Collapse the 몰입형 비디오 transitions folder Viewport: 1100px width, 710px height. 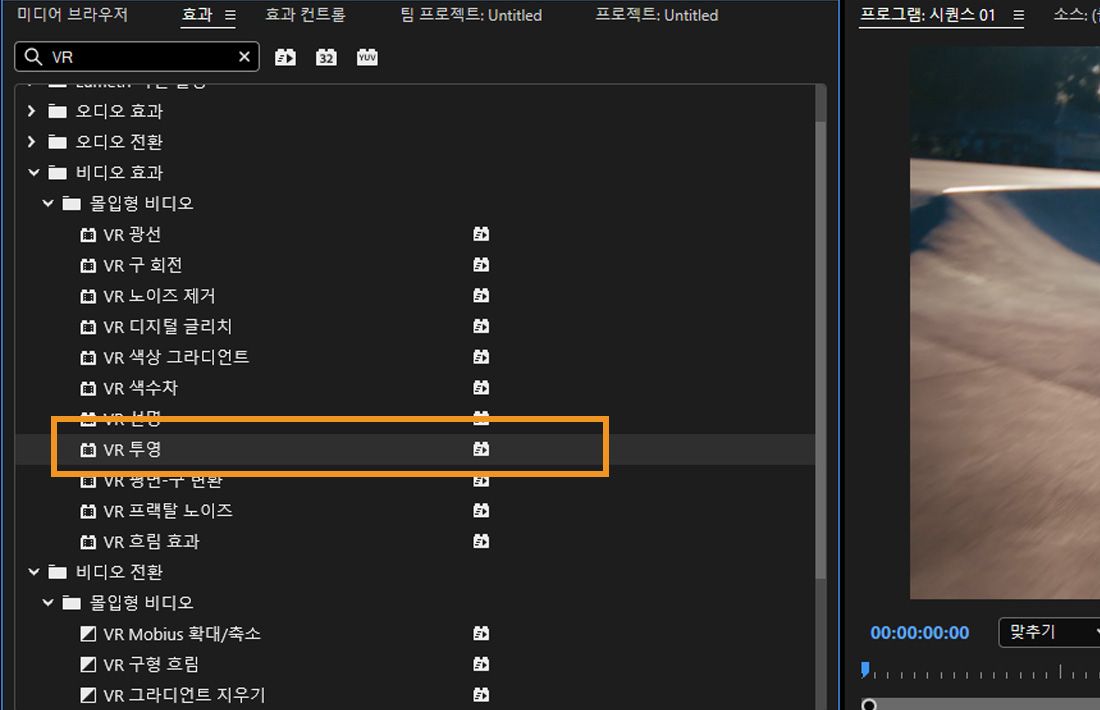48,602
